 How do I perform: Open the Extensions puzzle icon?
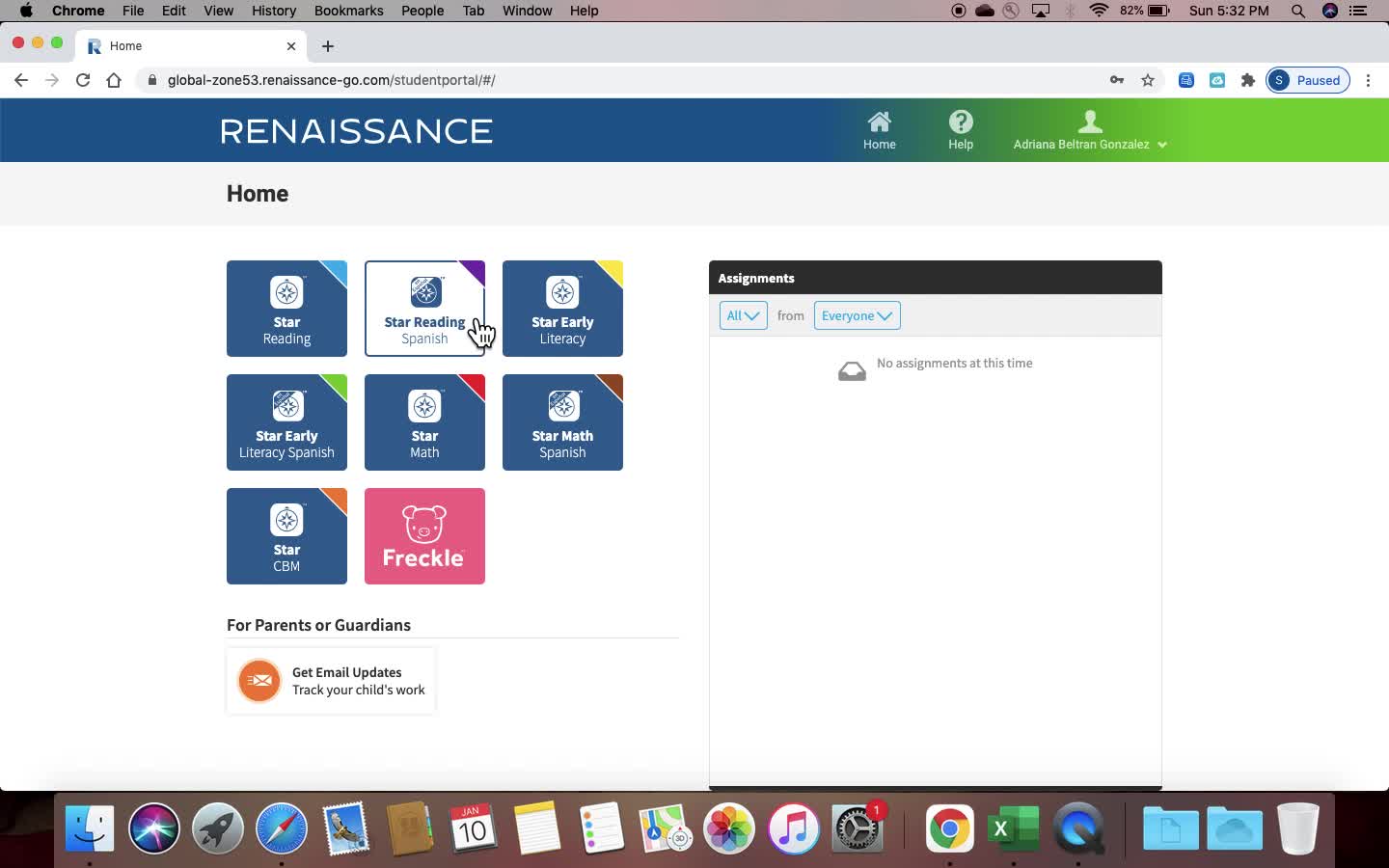[x=1248, y=80]
